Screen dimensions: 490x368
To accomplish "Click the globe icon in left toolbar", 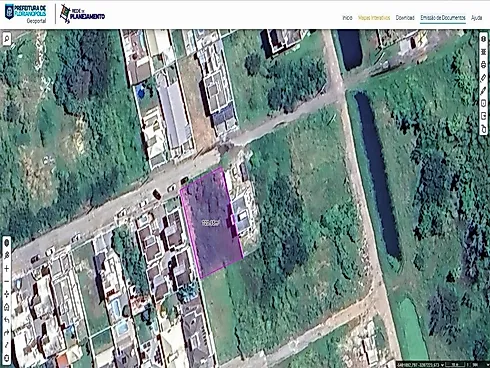I will 6,243.
